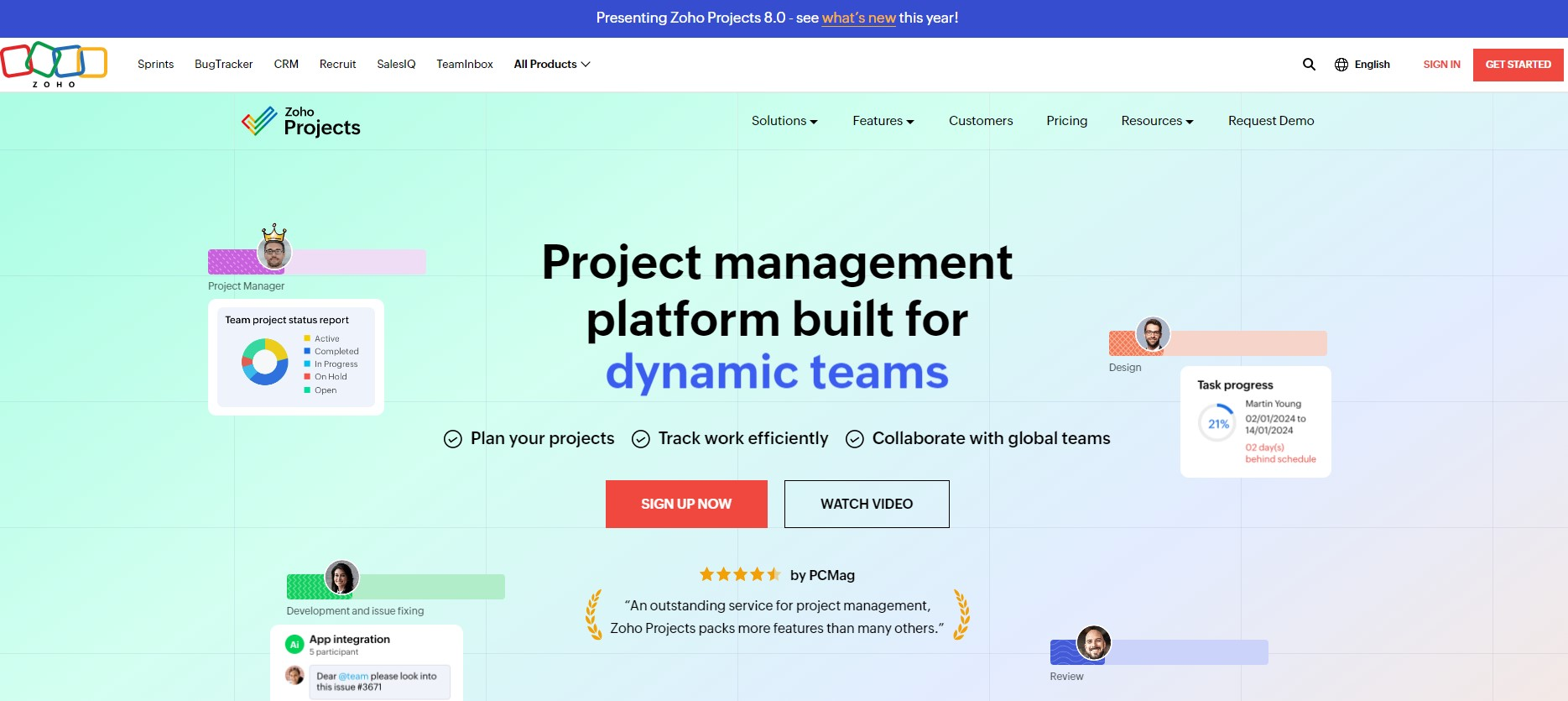
Task: Open the "what's new" banner link
Action: pyautogui.click(x=858, y=18)
